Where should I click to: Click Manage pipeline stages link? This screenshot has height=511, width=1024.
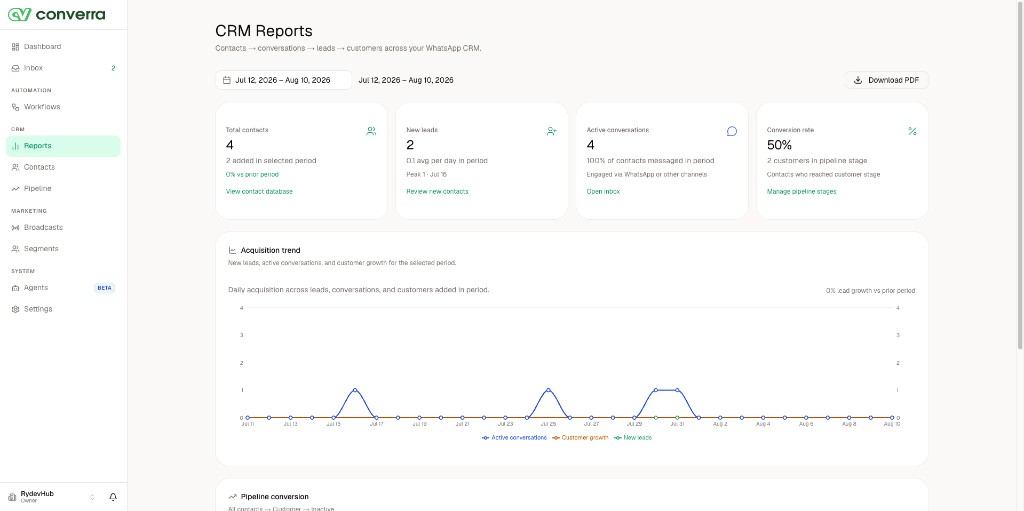[801, 191]
